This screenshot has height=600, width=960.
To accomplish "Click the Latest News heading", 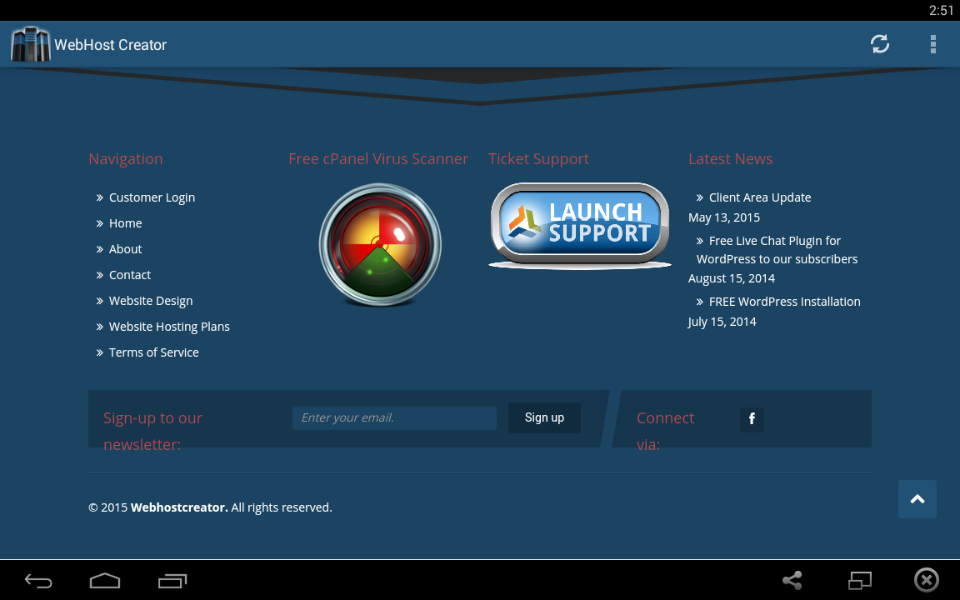I will 730,159.
